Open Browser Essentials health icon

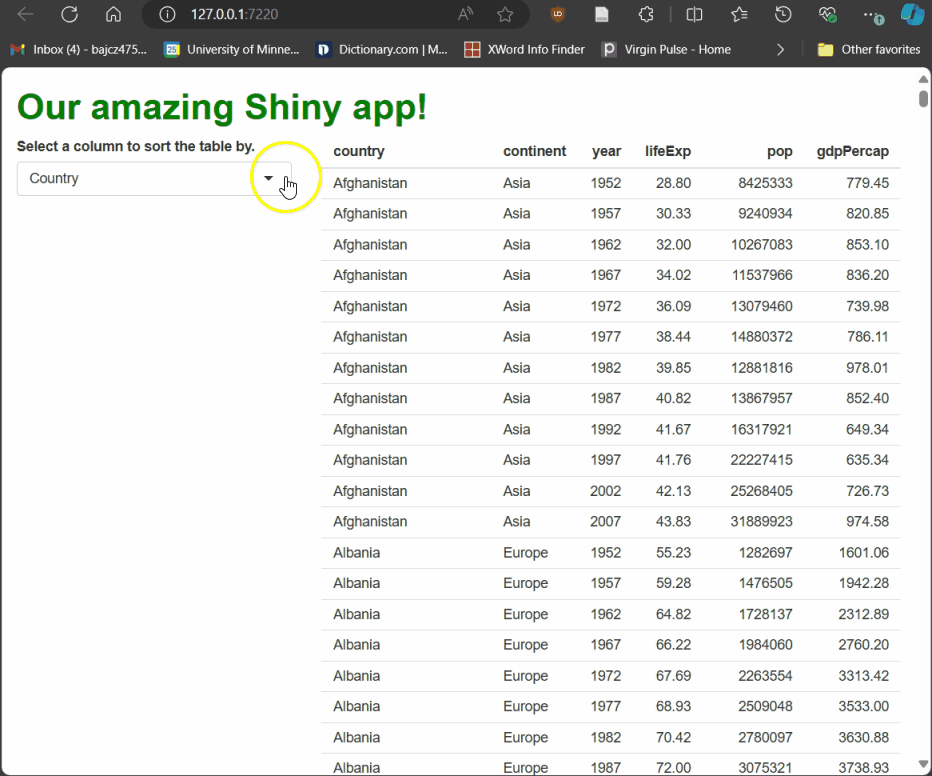pos(827,15)
